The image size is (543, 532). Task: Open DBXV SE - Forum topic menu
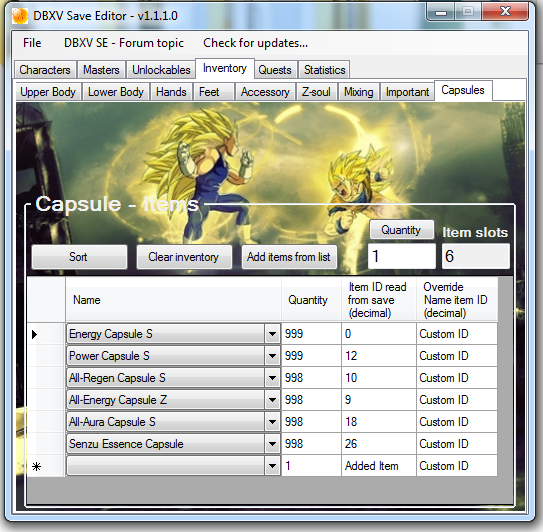[124, 43]
